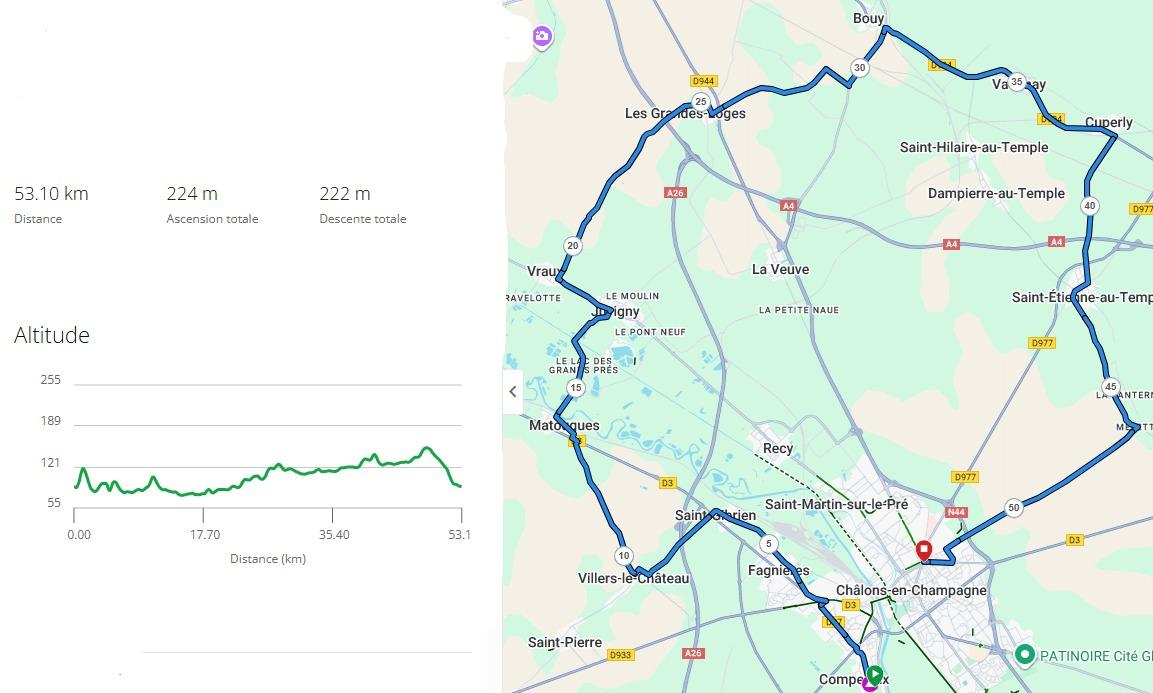1153x693 pixels.
Task: Select the 15 km marker near Matougues
Action: pyautogui.click(x=575, y=388)
